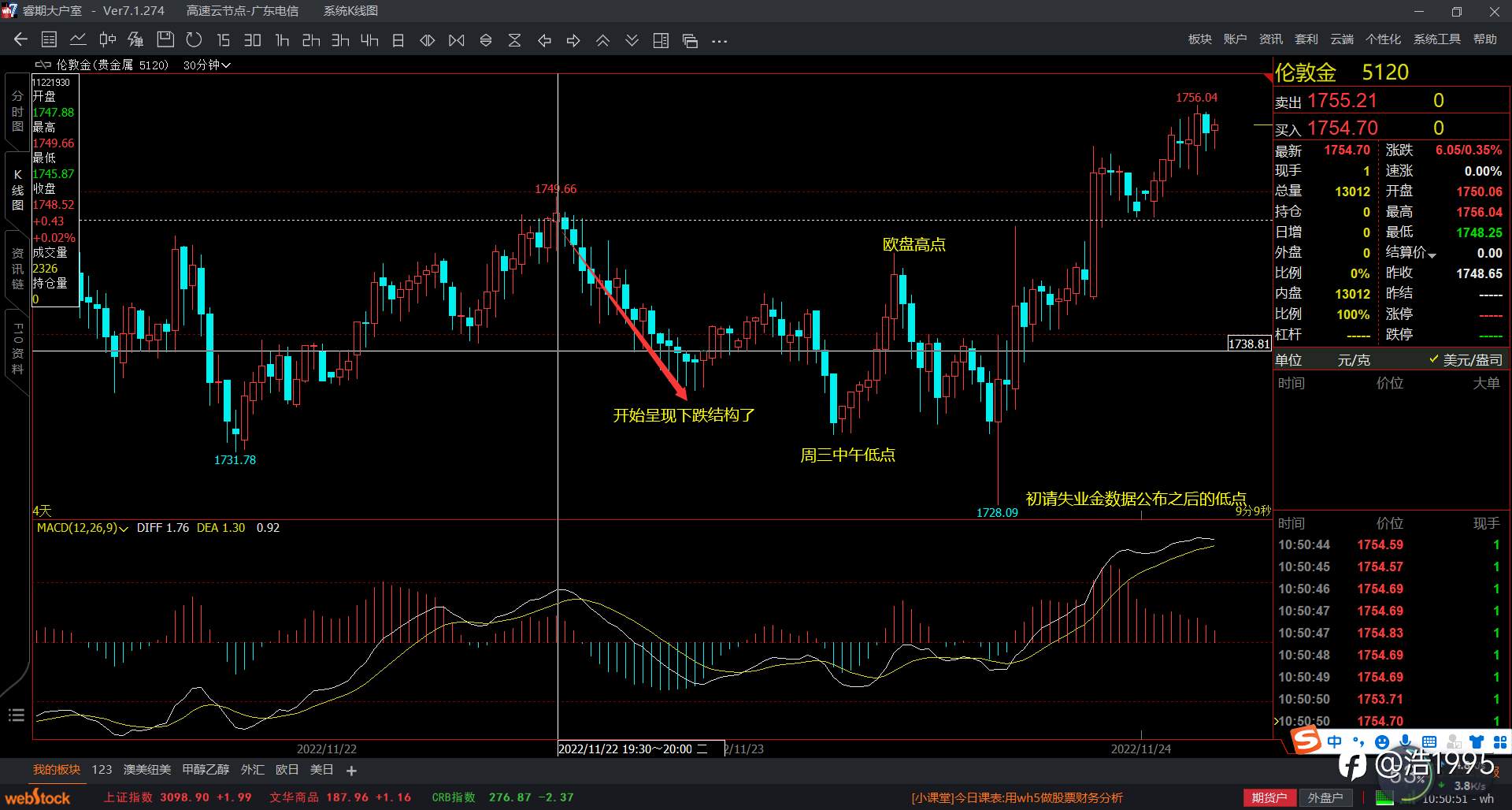This screenshot has height=810, width=1512.
Task: Shift the chart right with the arrow icon
Action: coord(573,40)
